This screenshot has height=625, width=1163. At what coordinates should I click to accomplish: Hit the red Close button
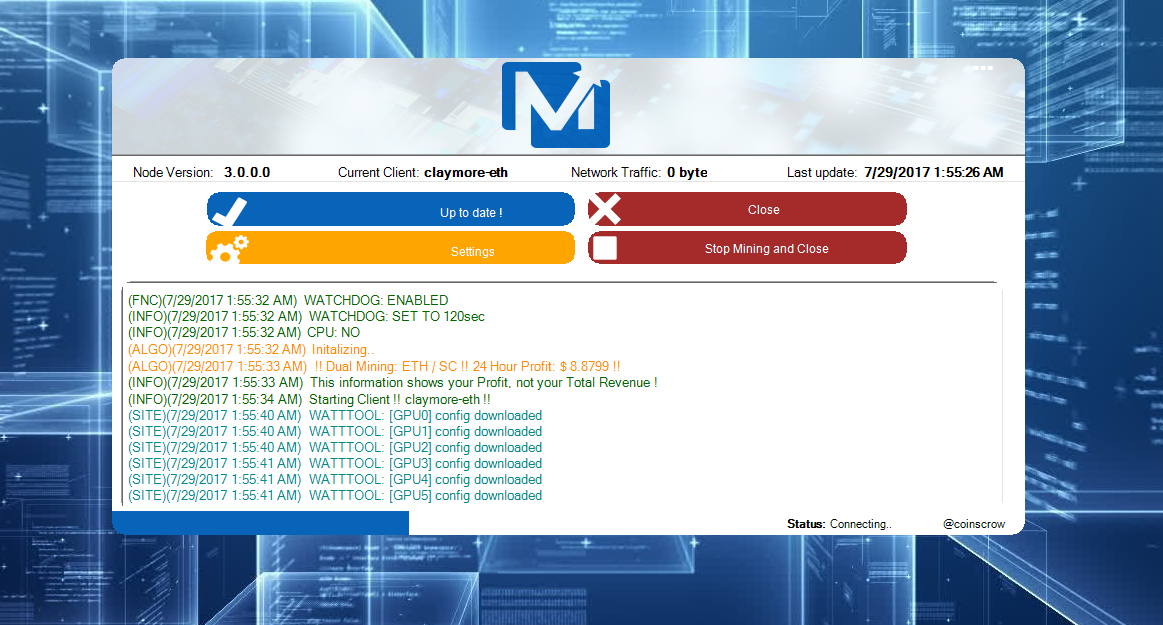point(747,210)
